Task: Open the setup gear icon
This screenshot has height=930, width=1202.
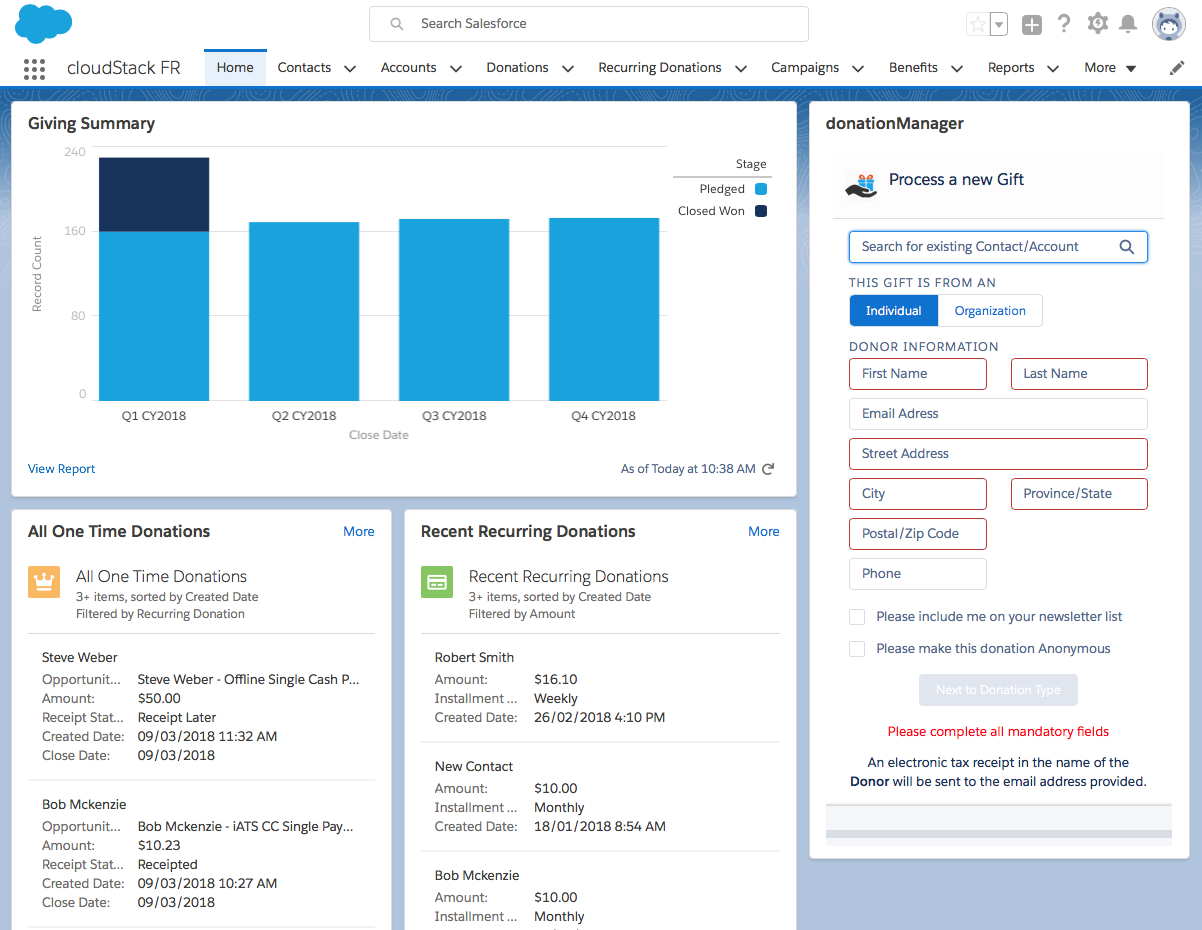Action: pos(1098,24)
